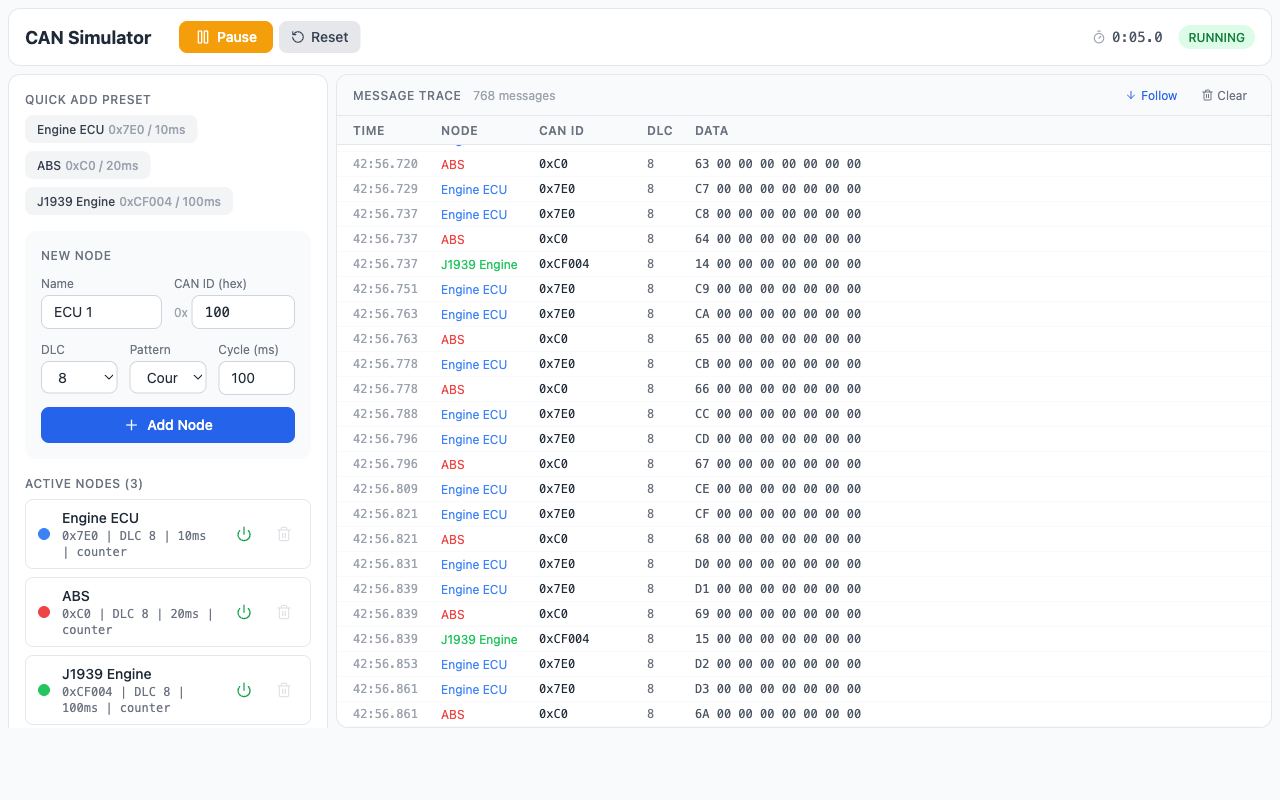Disable the J1939 Engine node power
1280x800 pixels.
(244, 690)
